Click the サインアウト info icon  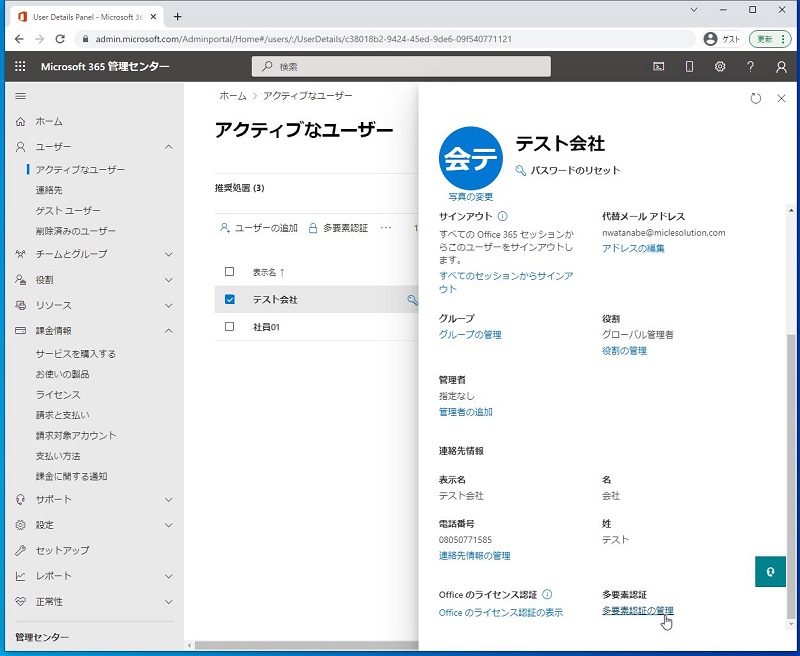tap(502, 216)
